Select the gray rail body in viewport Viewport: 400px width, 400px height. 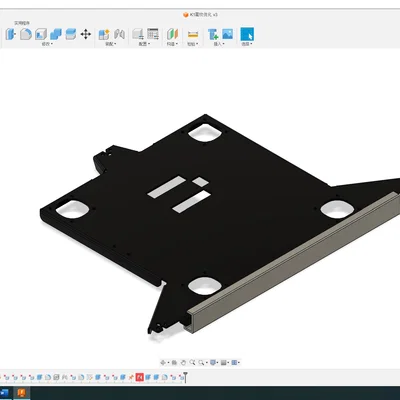(x=293, y=263)
